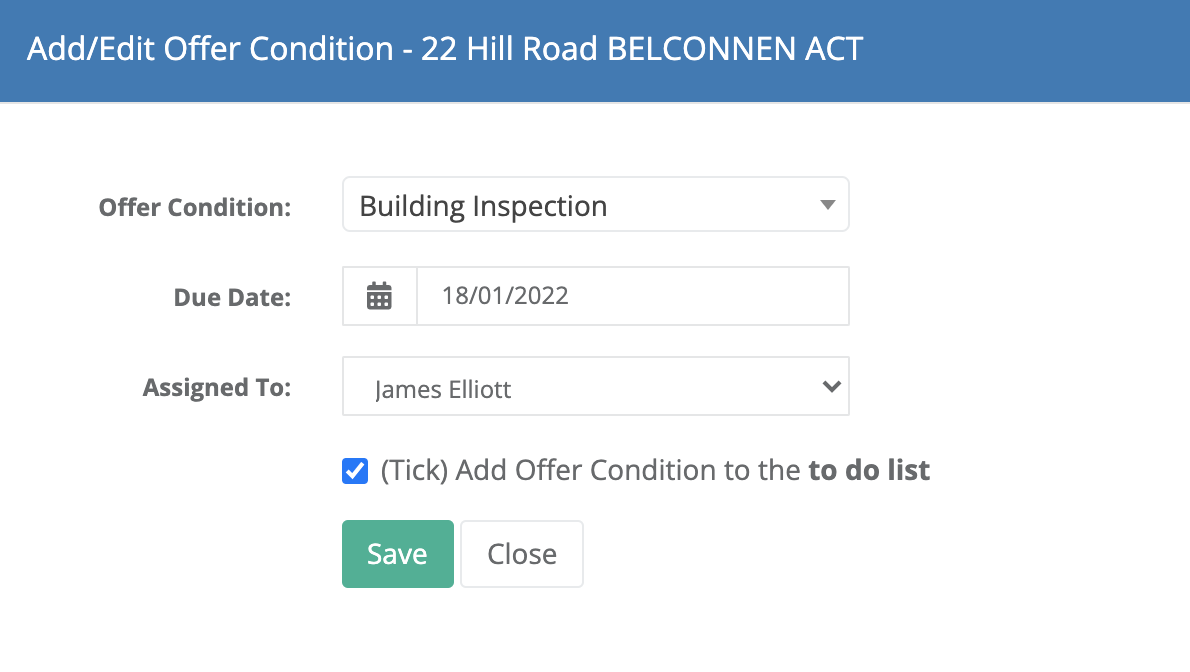Image resolution: width=1190 pixels, height=672 pixels.
Task: Expand the Assigned To dropdown
Action: point(596,386)
